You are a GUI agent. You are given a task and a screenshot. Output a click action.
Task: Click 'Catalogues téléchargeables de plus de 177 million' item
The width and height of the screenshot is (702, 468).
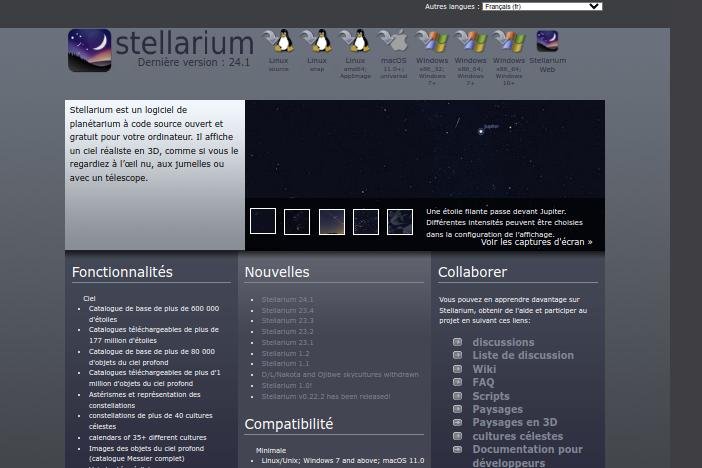(154, 335)
